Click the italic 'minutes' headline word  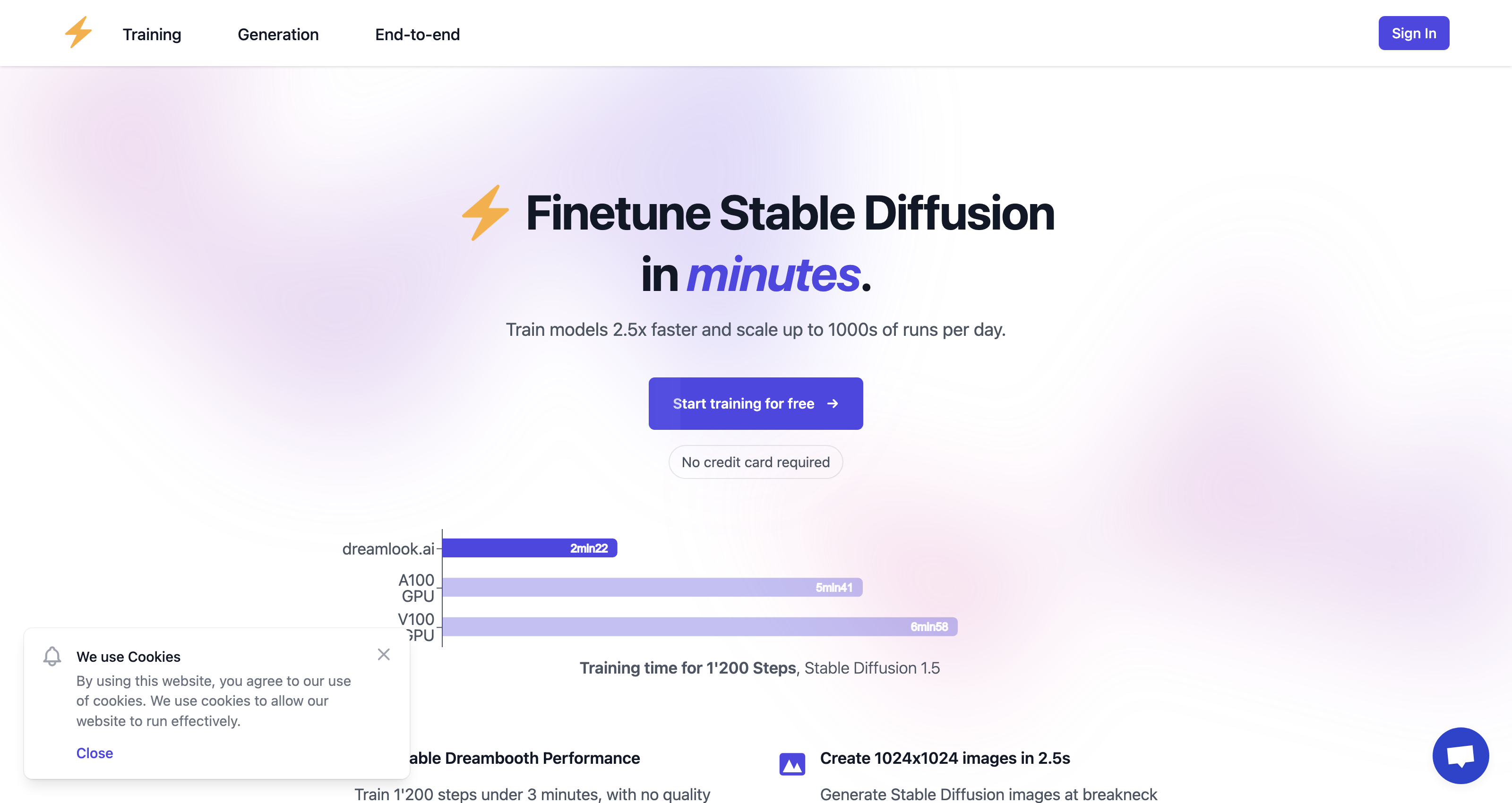click(773, 275)
